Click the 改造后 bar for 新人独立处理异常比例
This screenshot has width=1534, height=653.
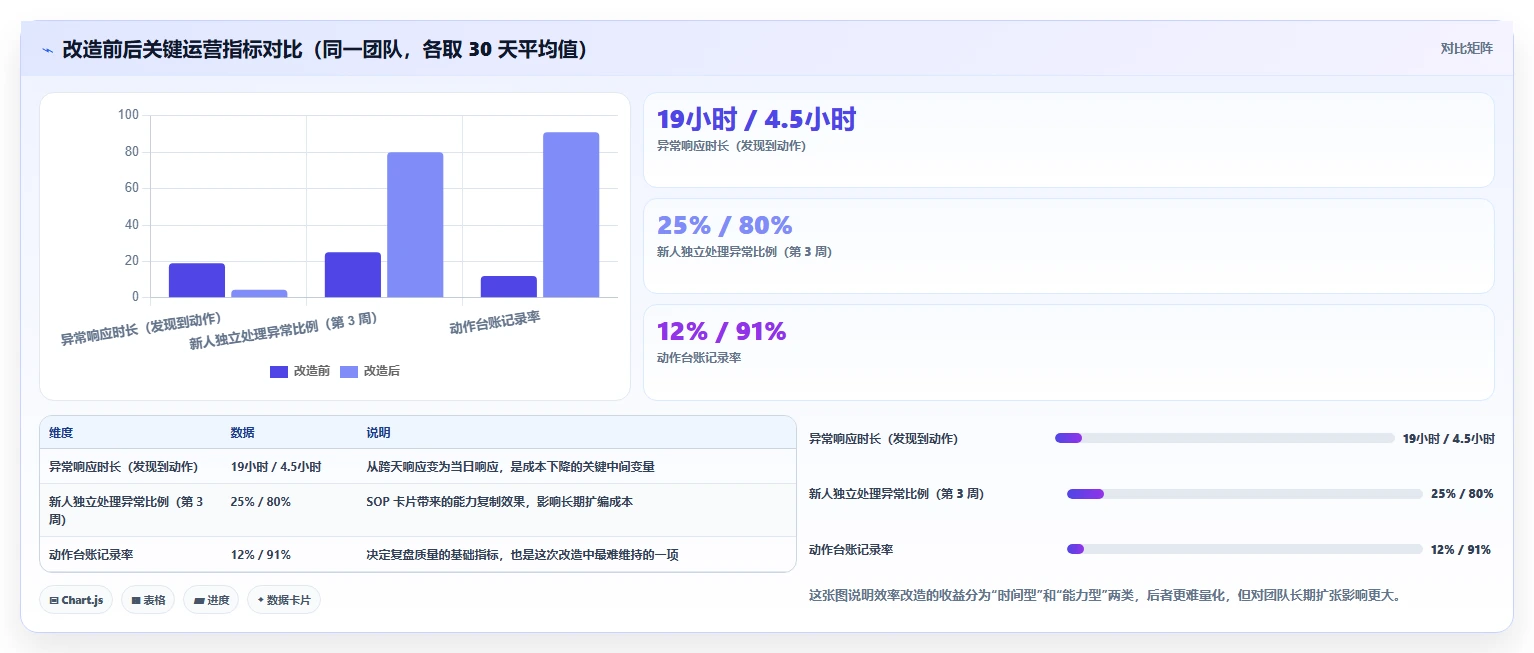tap(415, 225)
